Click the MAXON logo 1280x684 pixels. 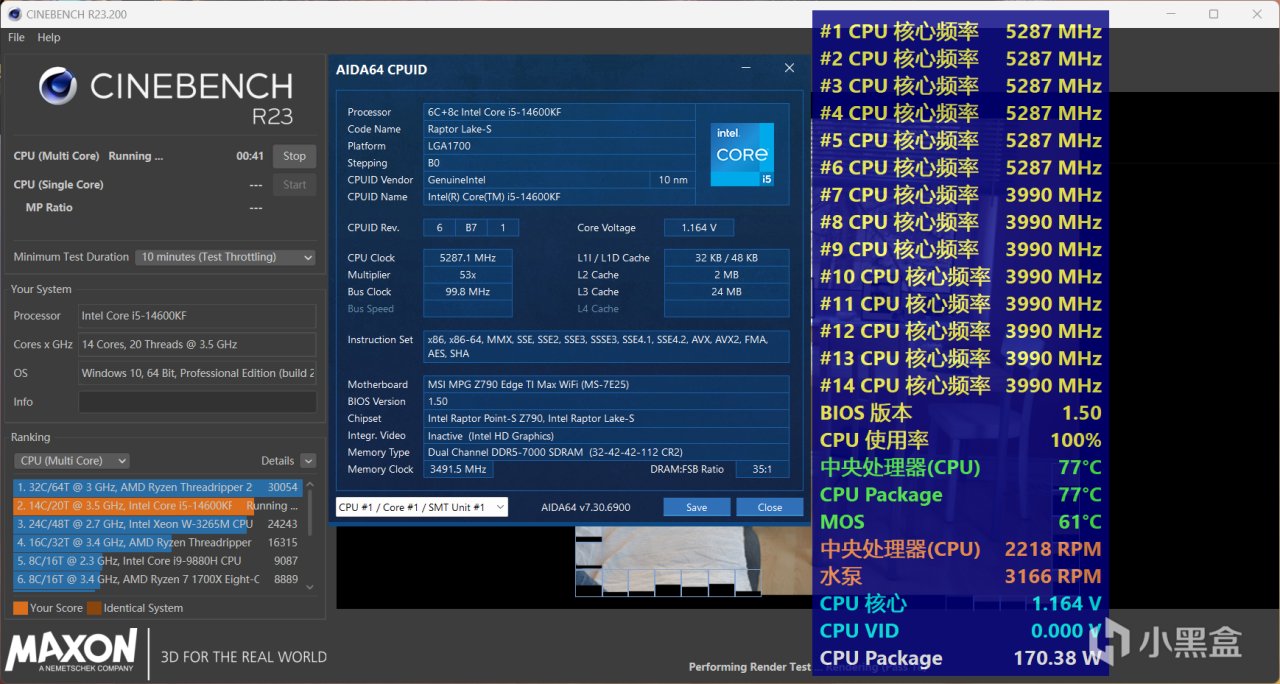click(x=71, y=650)
